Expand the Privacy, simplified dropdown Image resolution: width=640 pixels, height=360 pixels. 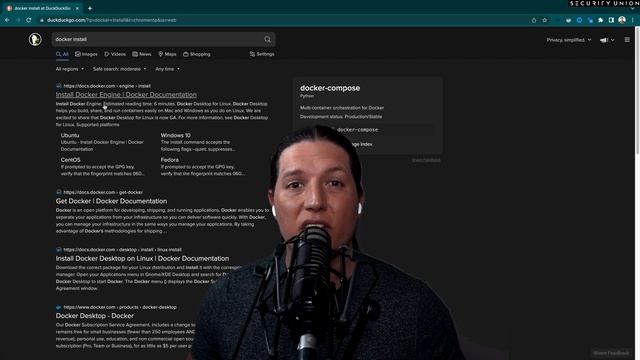click(x=569, y=40)
